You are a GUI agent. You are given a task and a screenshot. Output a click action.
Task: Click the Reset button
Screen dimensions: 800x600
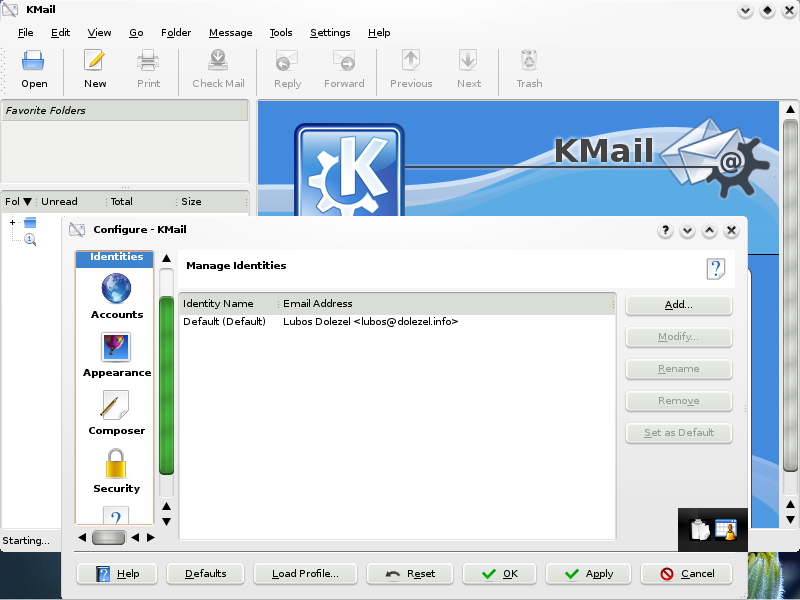click(410, 574)
